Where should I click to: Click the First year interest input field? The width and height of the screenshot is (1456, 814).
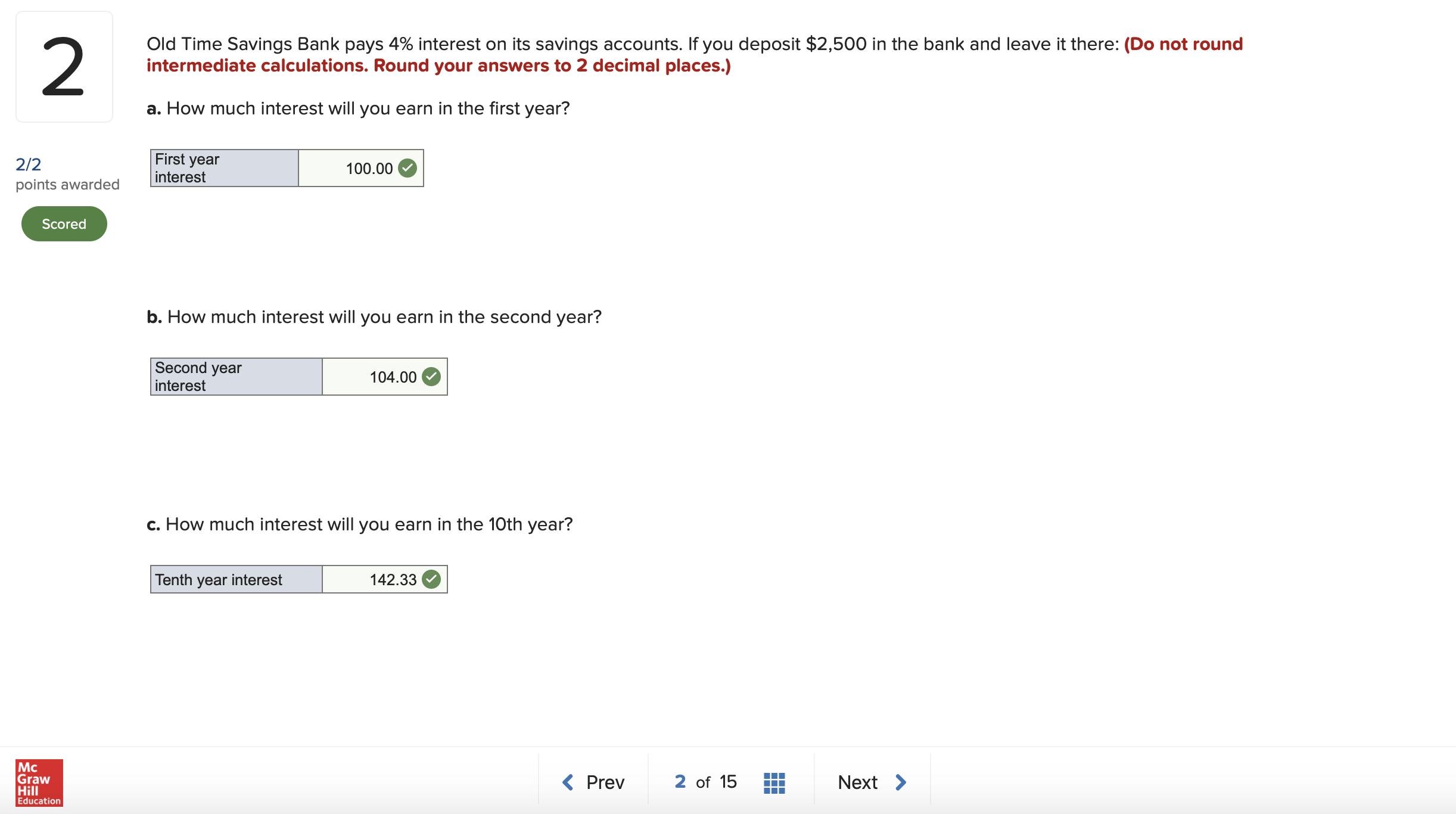pos(361,168)
